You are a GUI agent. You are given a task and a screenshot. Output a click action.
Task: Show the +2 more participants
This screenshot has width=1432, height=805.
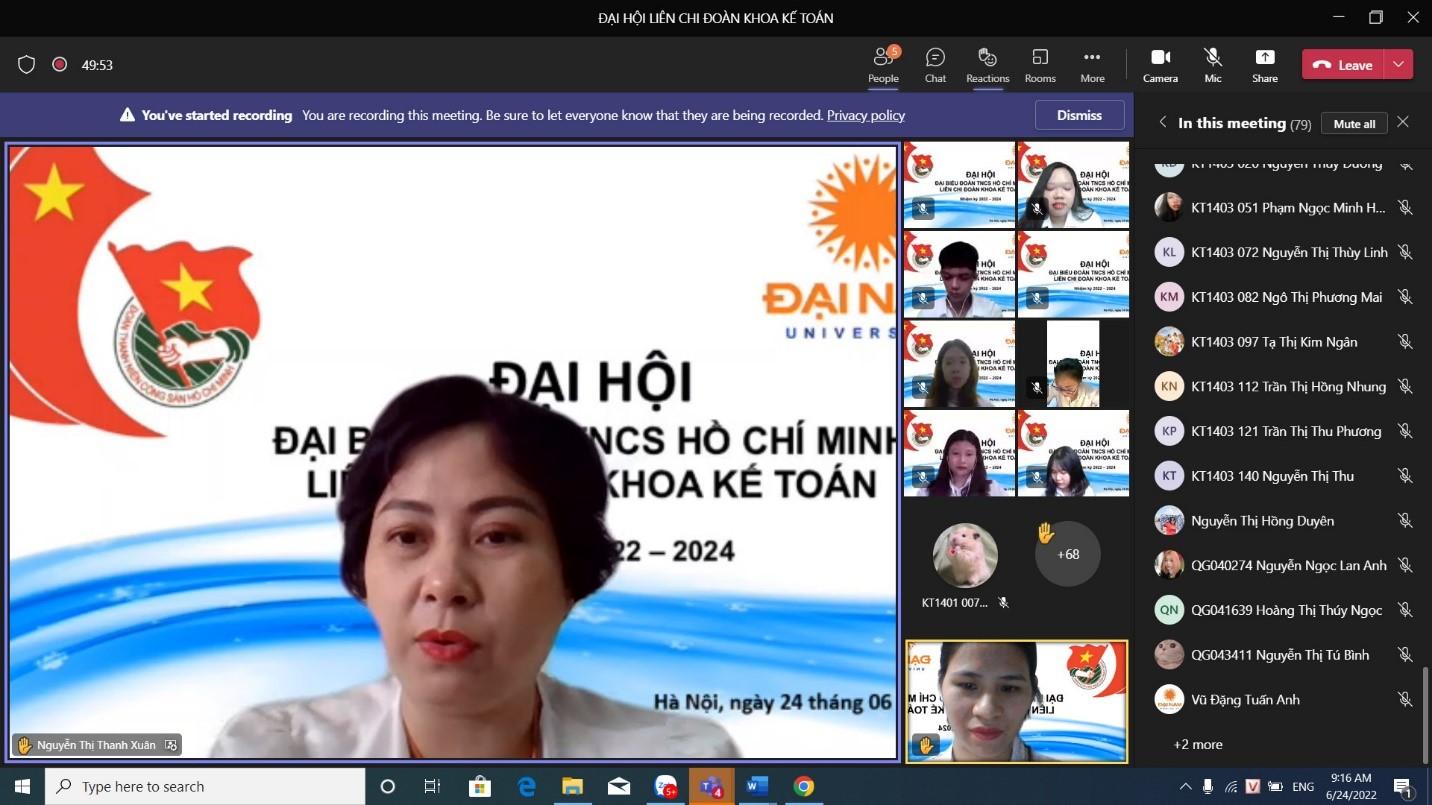tap(1198, 744)
